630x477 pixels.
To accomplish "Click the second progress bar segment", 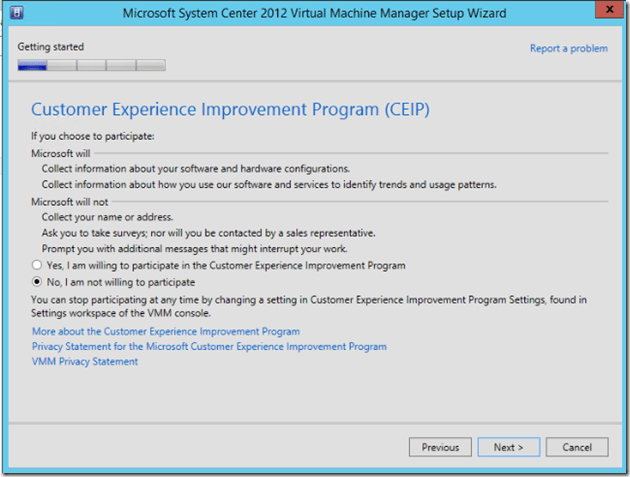I will click(62, 66).
